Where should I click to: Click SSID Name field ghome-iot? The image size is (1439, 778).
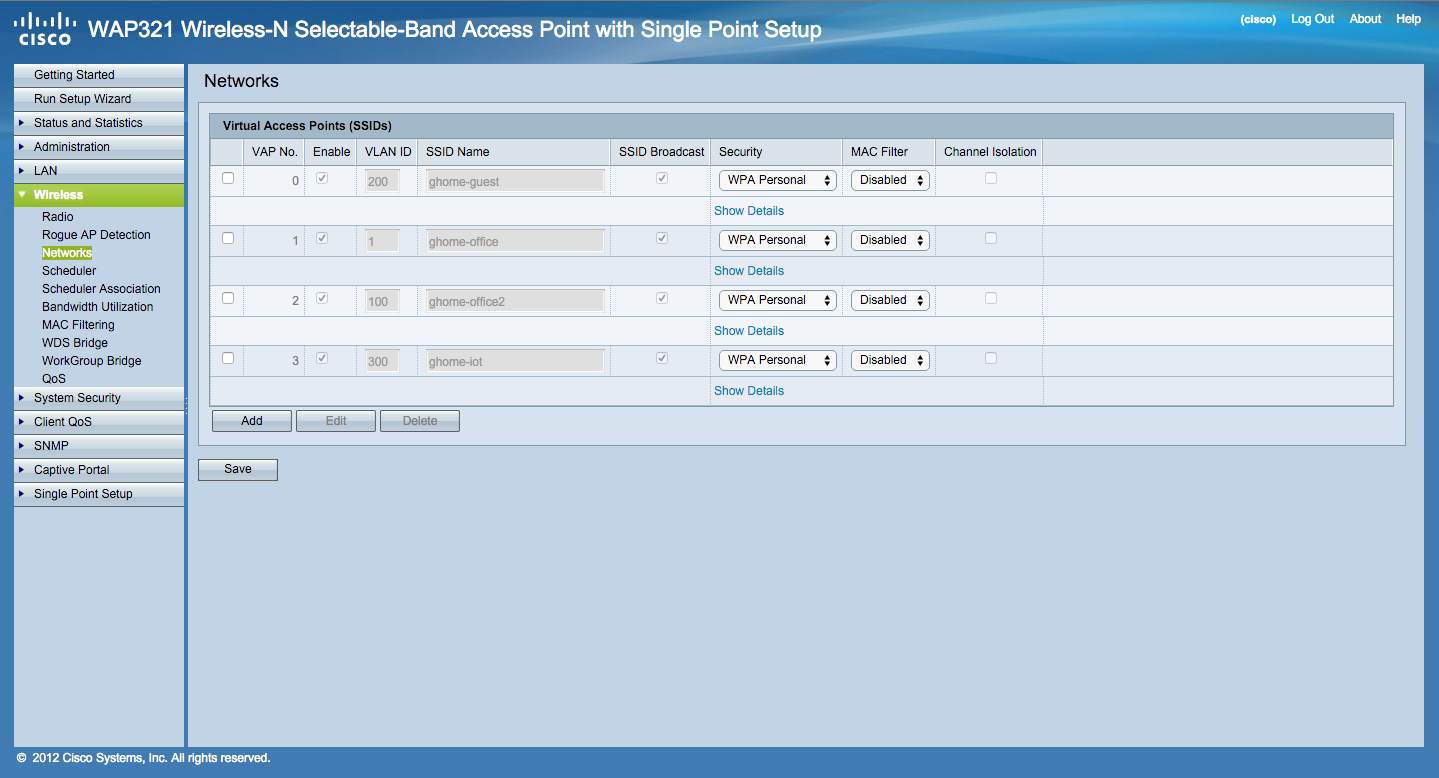click(x=515, y=361)
